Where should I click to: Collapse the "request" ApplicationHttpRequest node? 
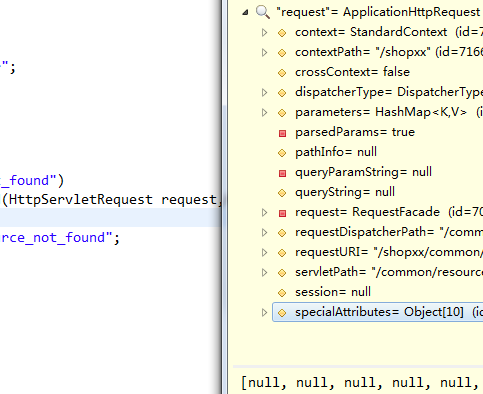point(245,13)
